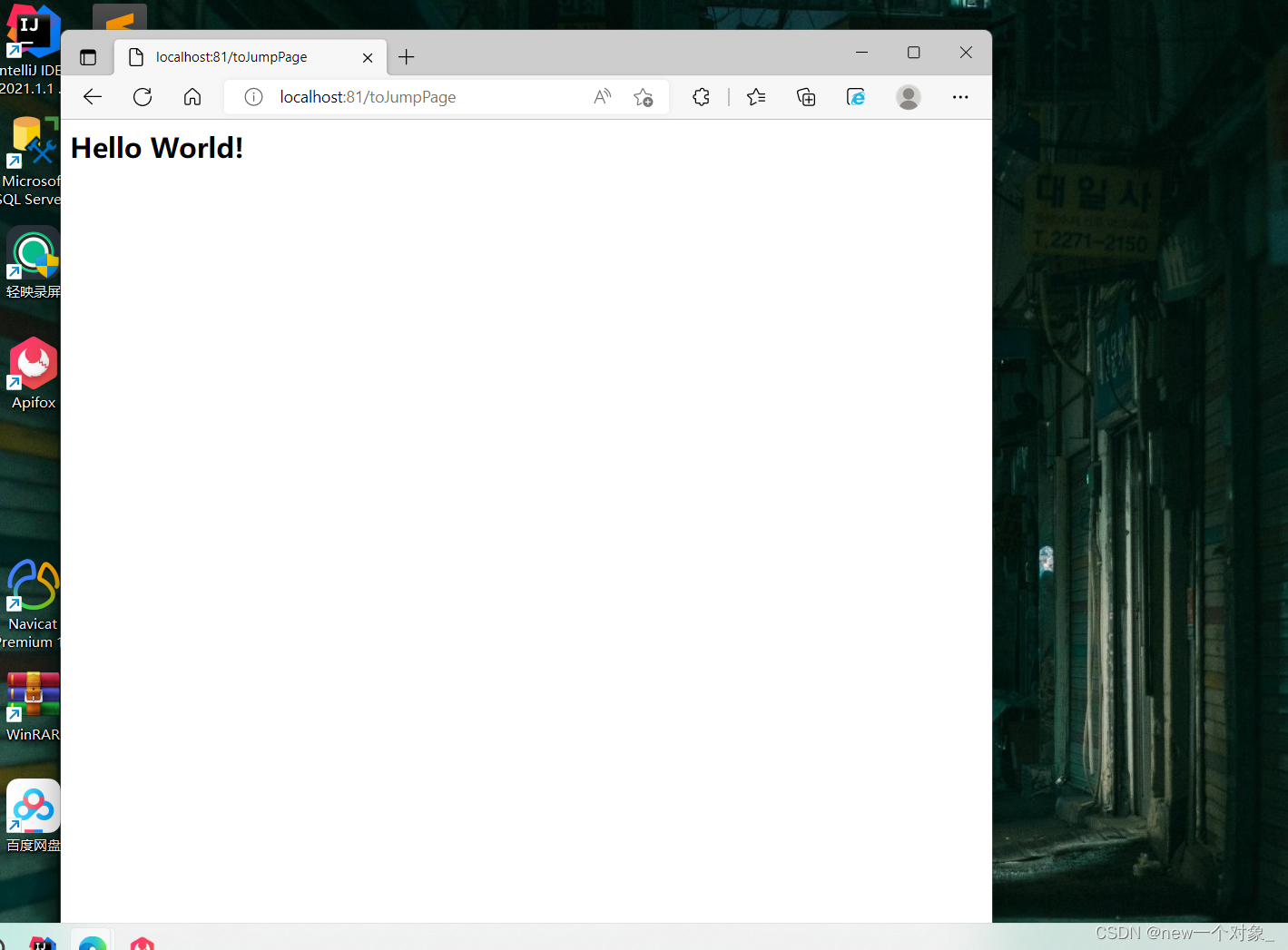The width and height of the screenshot is (1288, 950).
Task: Activate Read aloud in address bar
Action: tap(603, 97)
